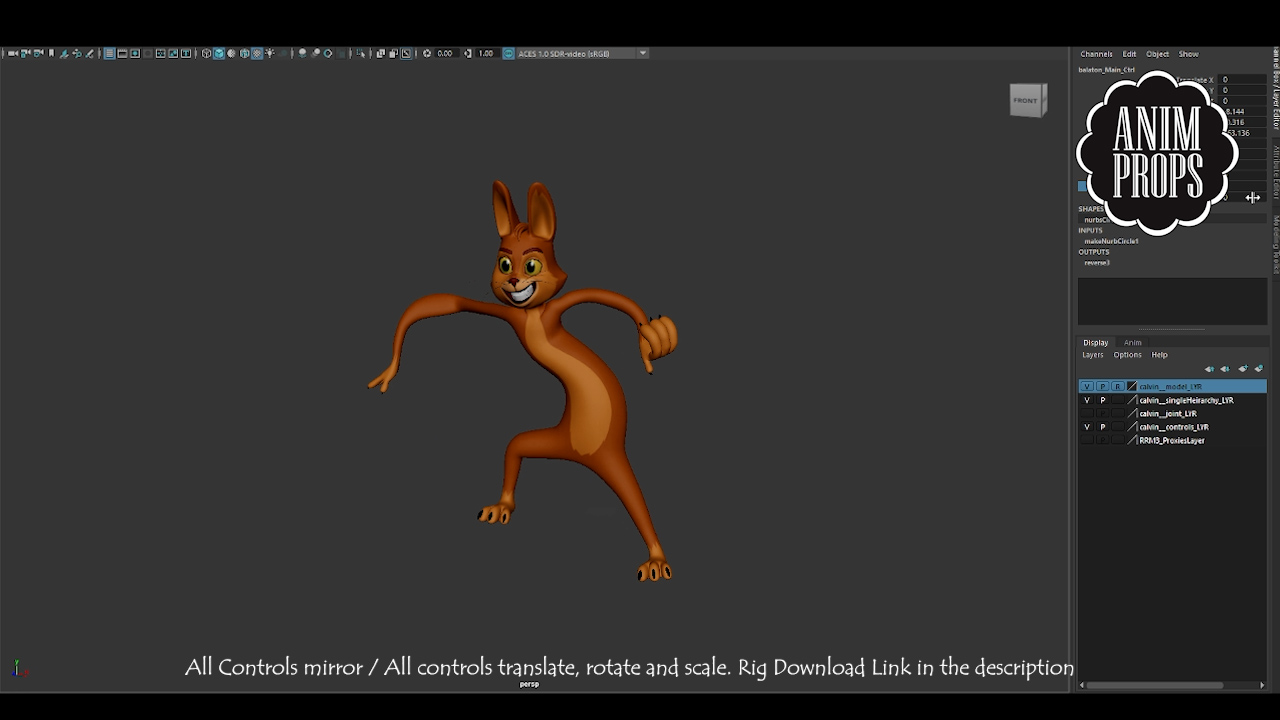Click Help in the Layer Editor
This screenshot has height=720, width=1280.
[1159, 354]
